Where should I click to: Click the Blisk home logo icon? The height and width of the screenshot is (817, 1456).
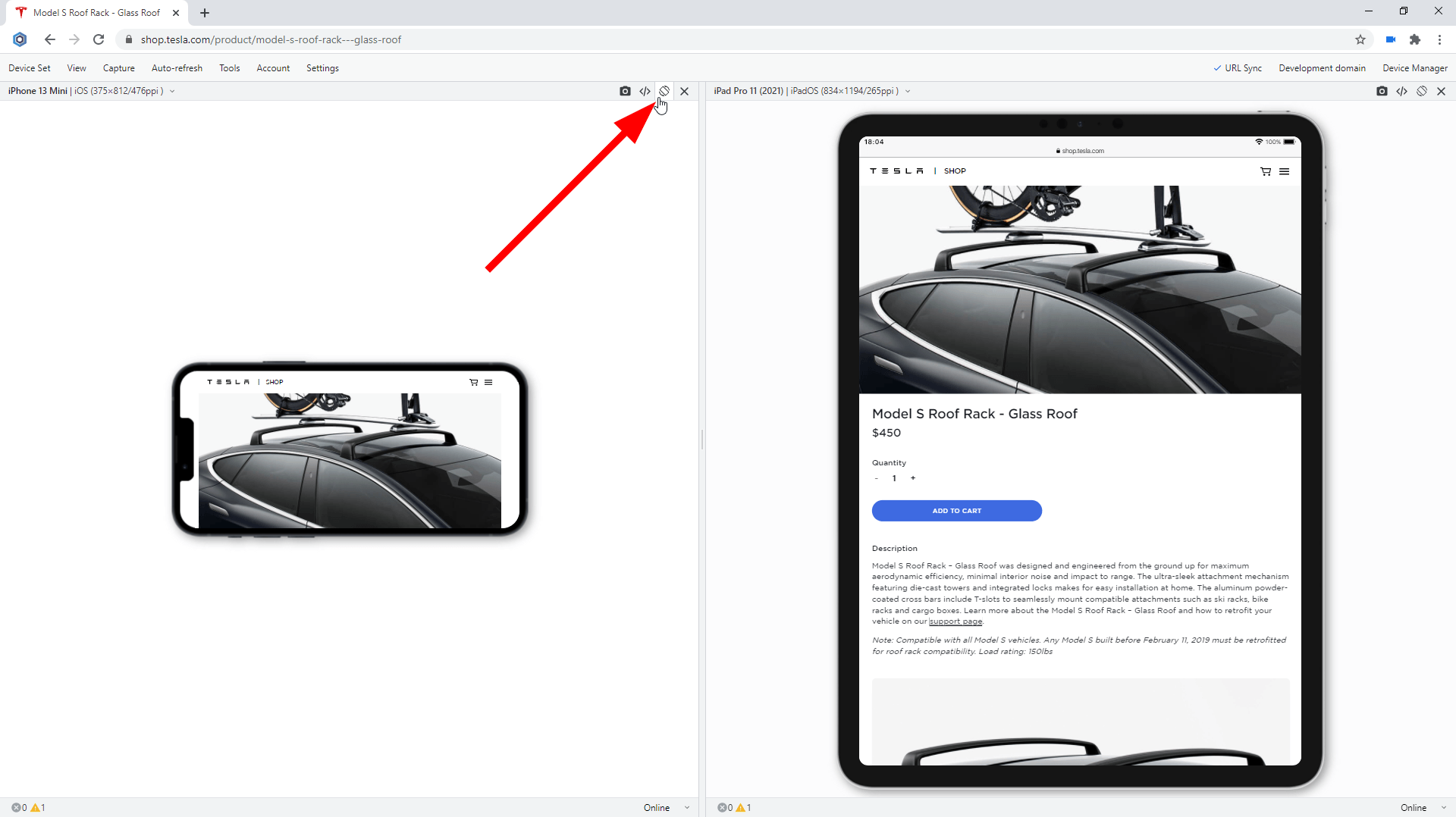click(x=20, y=39)
